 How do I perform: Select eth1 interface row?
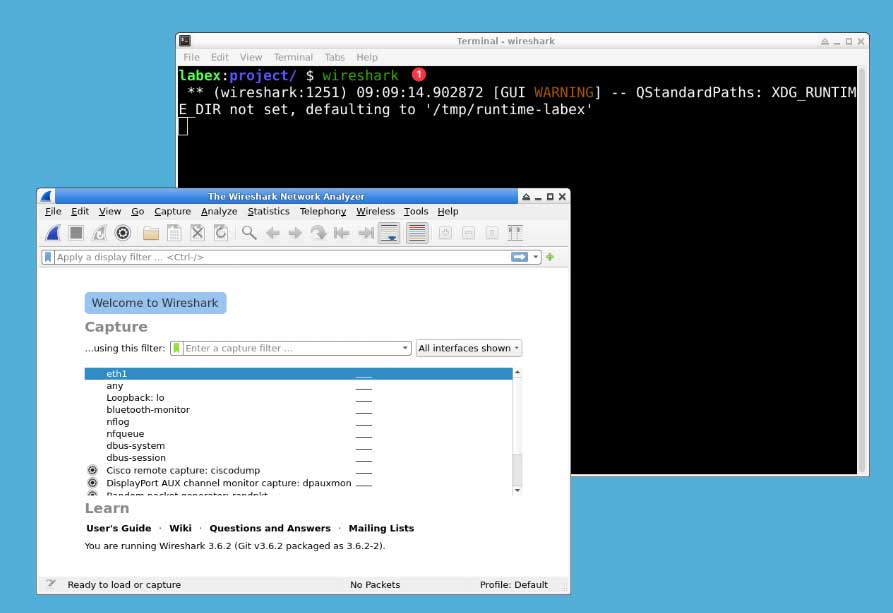pos(298,374)
